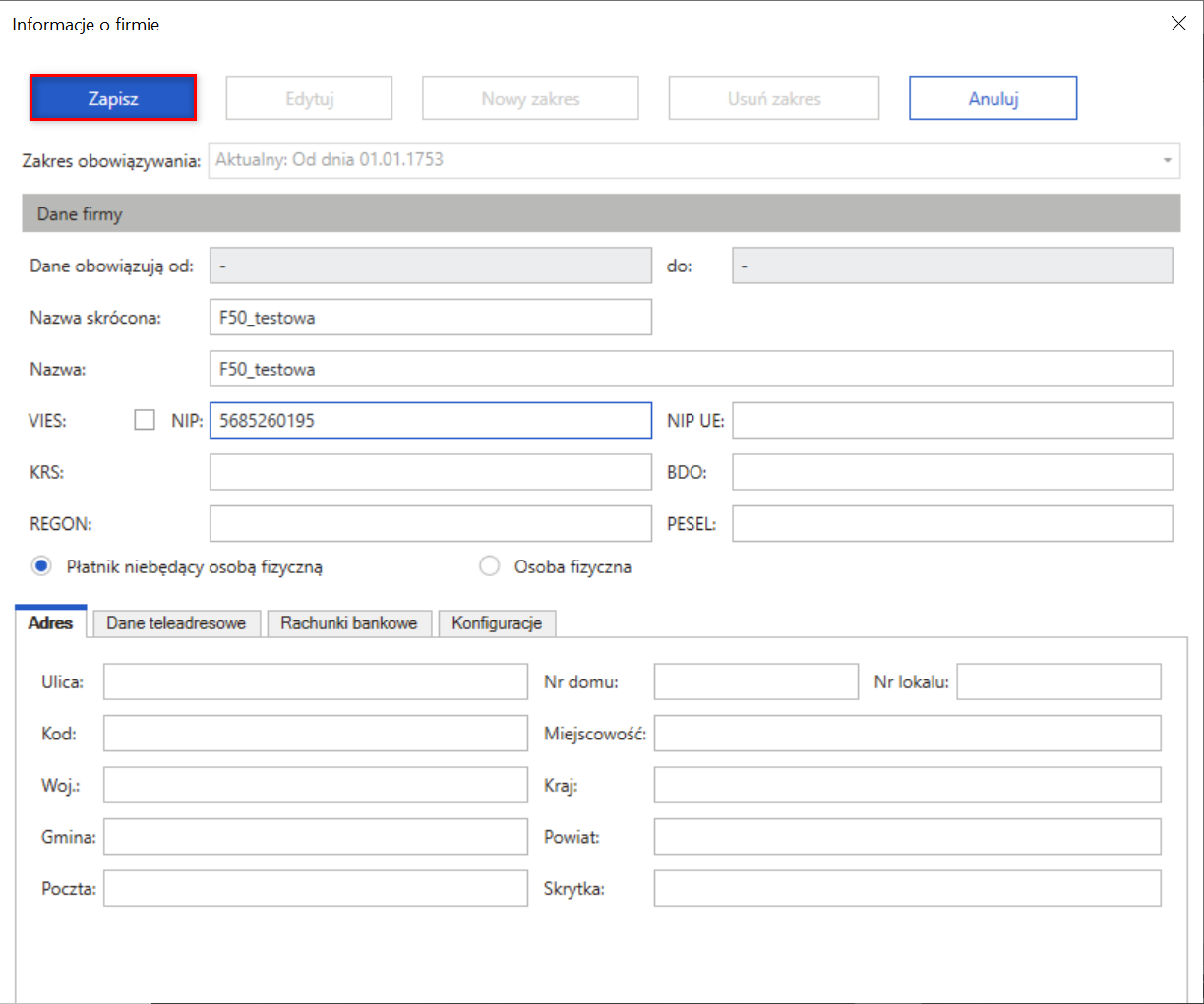Focus the Nazwa skrócona field

point(430,318)
